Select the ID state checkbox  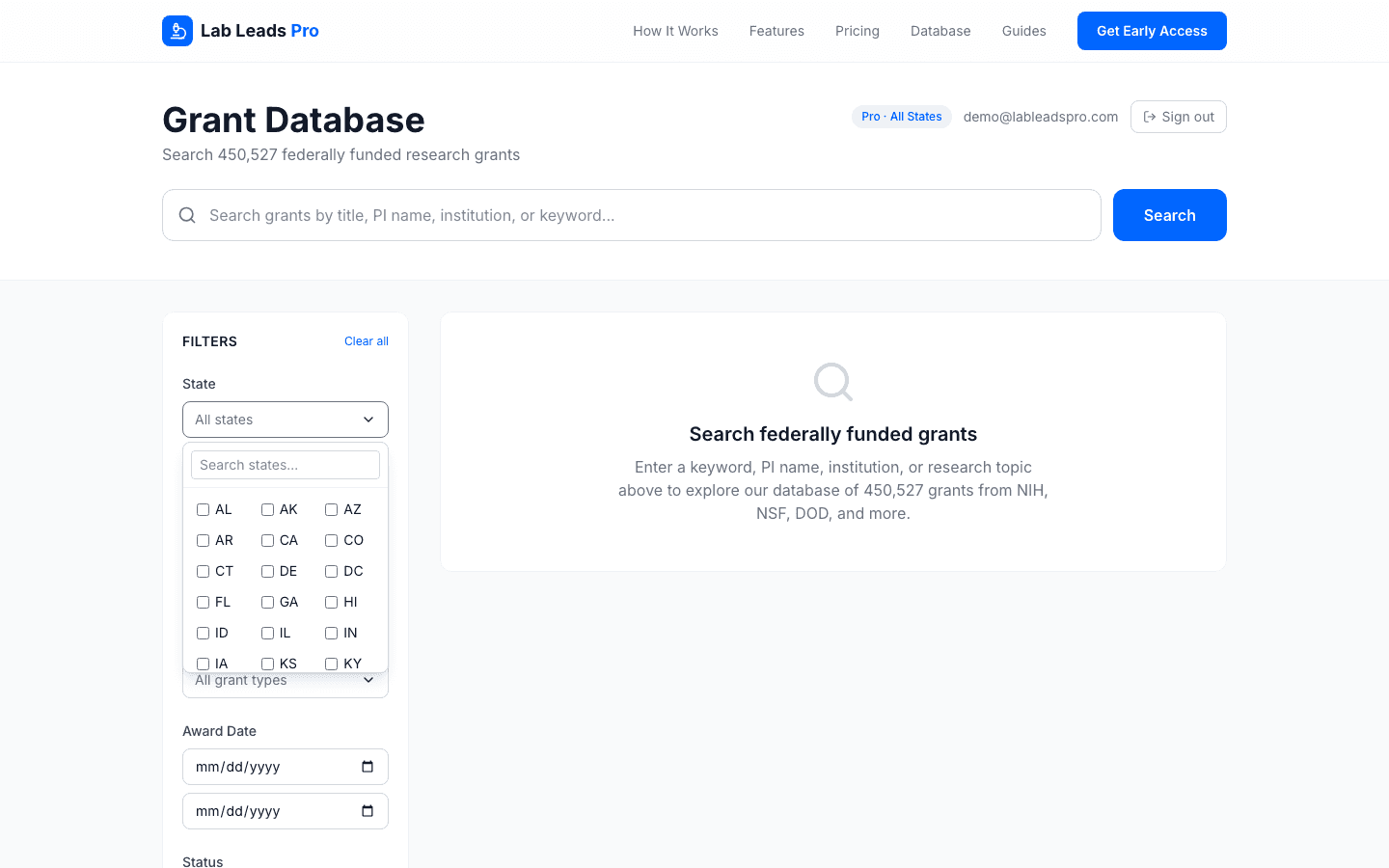[203, 633]
